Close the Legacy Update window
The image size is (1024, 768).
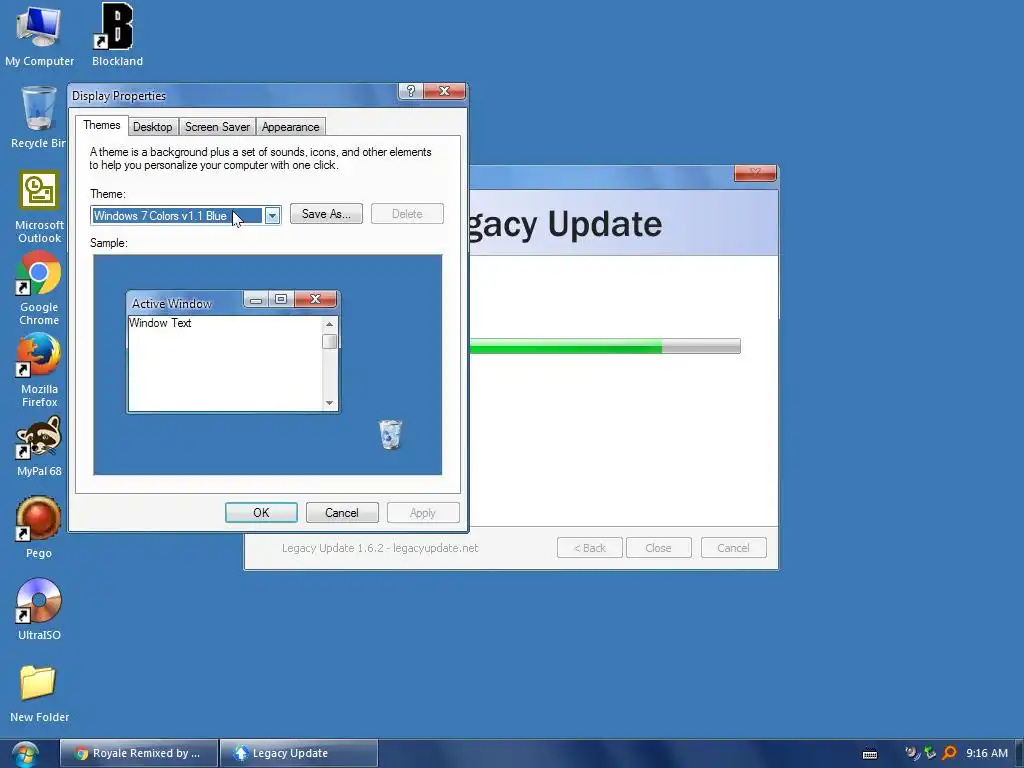(755, 172)
